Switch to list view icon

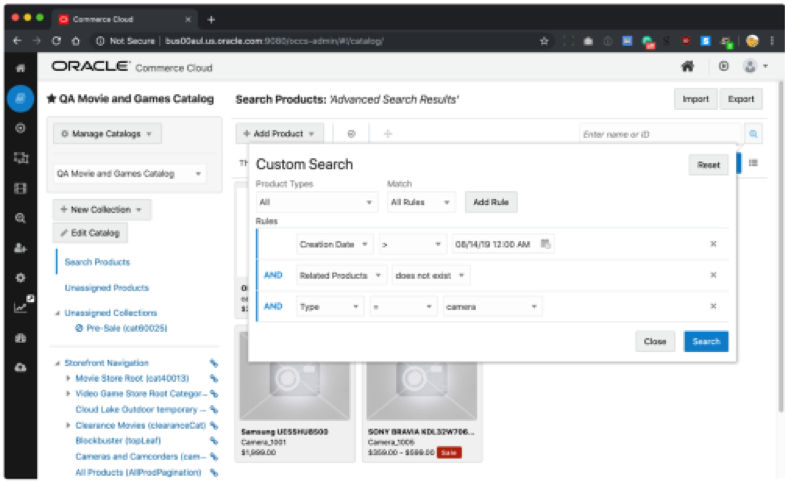point(753,163)
